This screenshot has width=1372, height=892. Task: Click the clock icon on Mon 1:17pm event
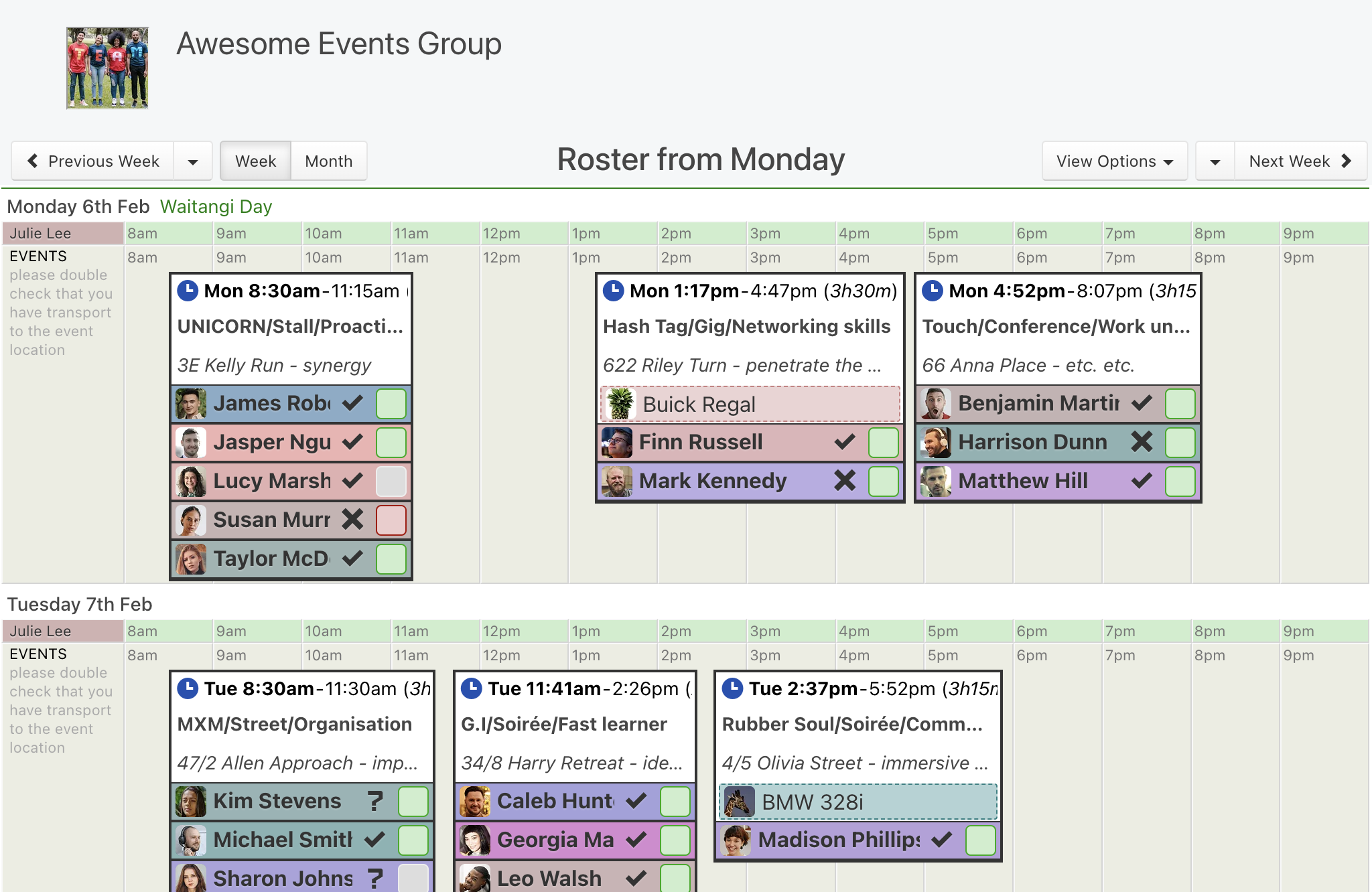pos(614,291)
